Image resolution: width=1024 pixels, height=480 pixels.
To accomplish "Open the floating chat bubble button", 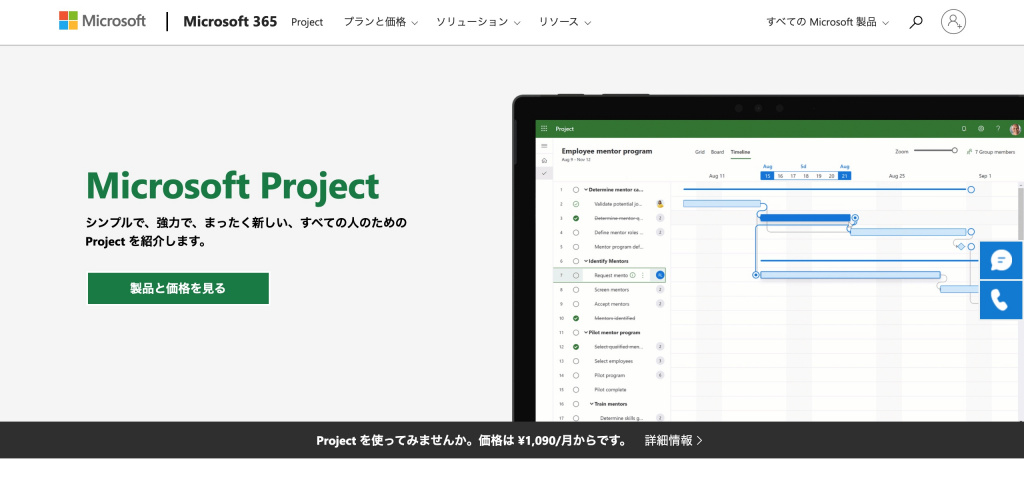I will 1000,260.
